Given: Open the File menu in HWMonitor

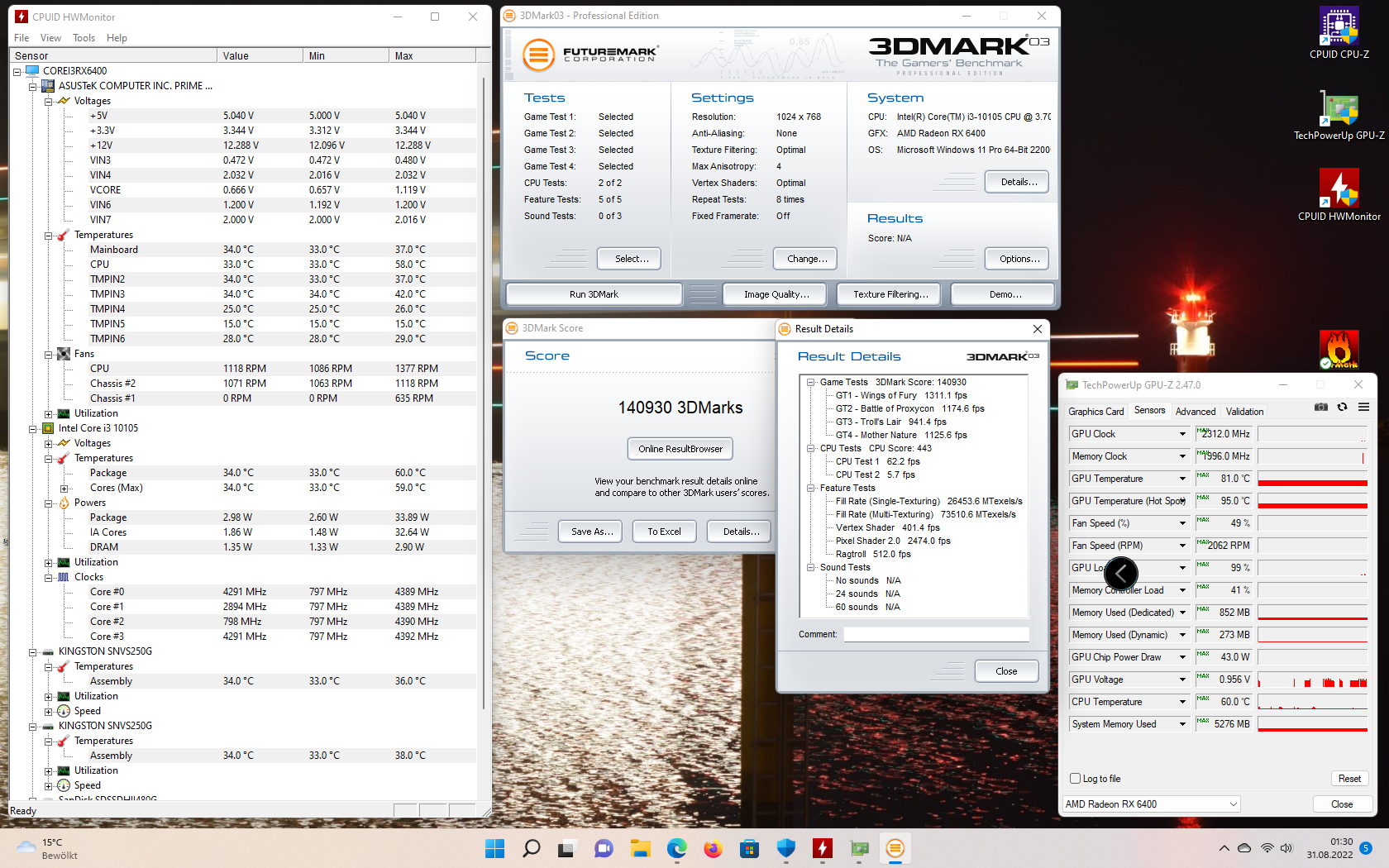Looking at the screenshot, I should pos(21,38).
